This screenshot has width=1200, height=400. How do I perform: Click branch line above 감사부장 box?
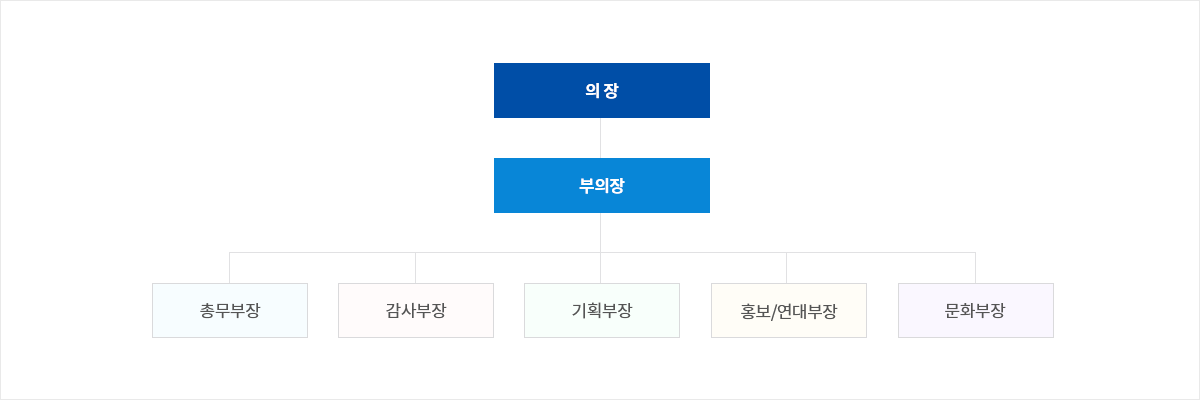(415, 267)
